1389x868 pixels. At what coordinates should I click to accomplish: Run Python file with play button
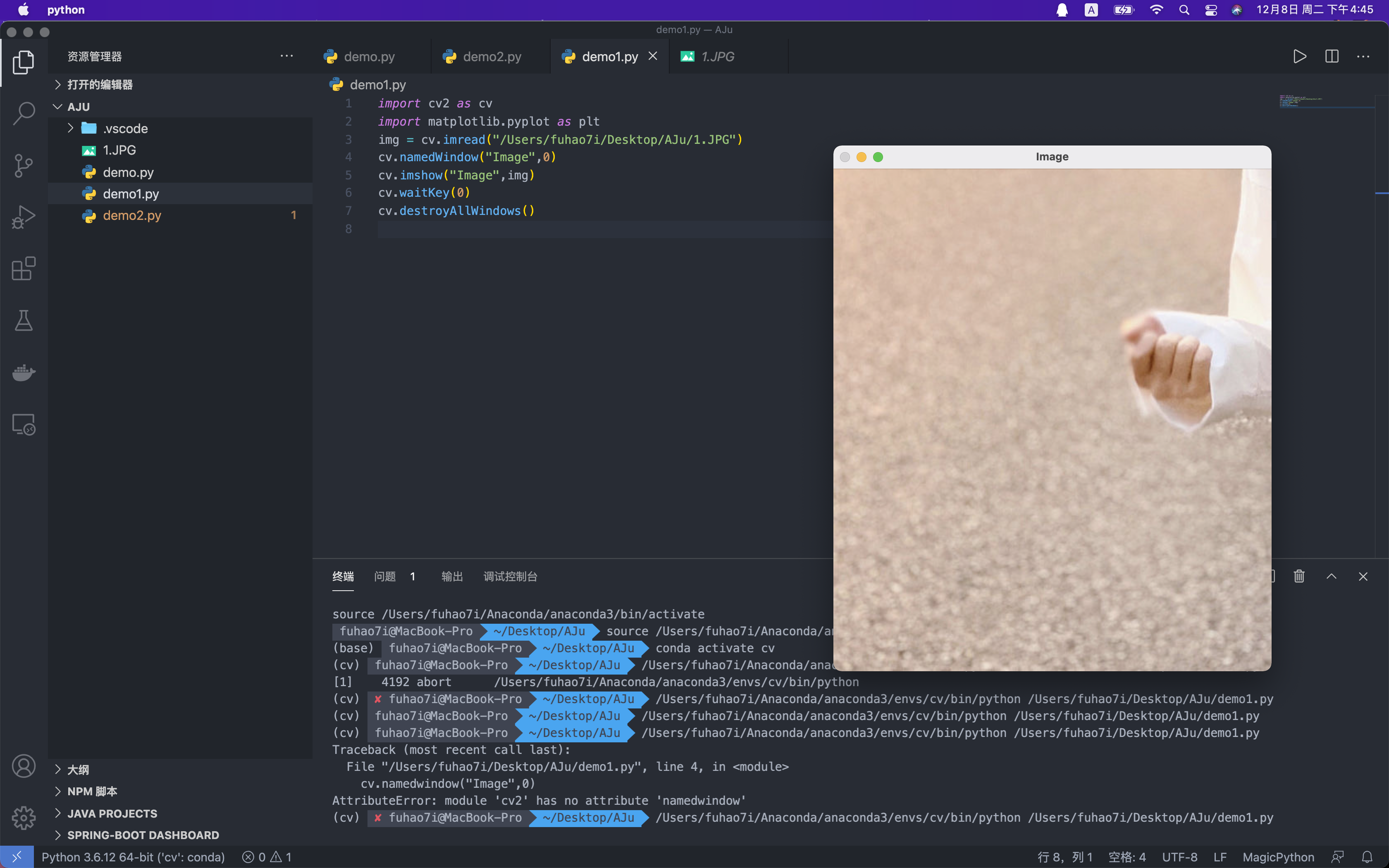1299,56
